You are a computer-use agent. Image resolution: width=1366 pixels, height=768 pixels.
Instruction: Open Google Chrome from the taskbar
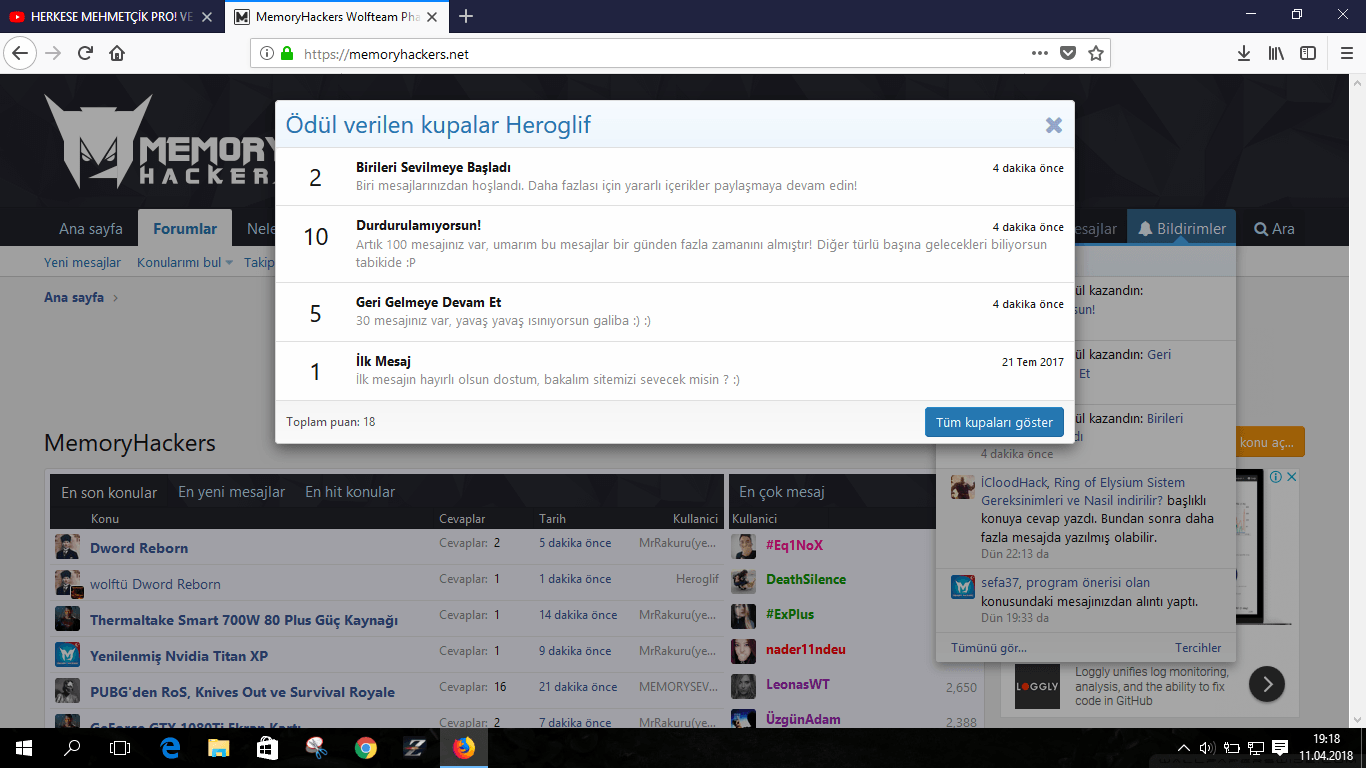366,747
